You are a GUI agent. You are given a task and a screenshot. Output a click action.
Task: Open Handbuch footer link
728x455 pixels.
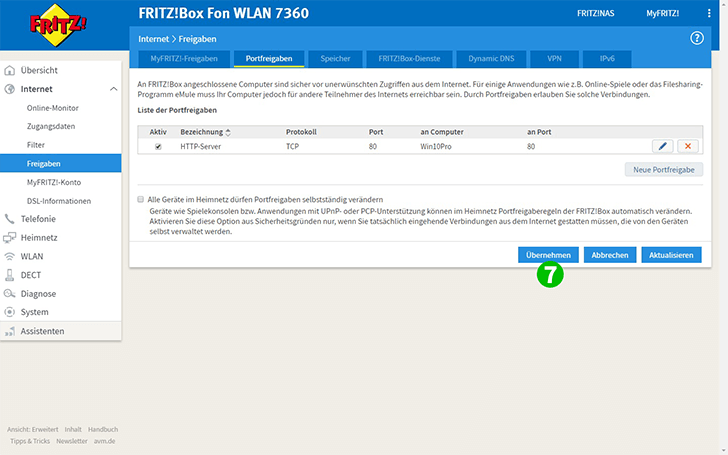point(103,429)
